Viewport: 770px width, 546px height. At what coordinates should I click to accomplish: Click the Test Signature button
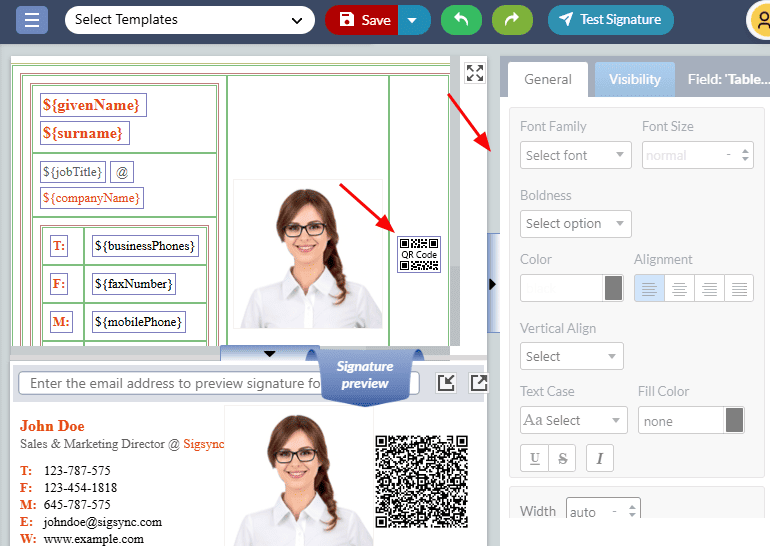pos(611,20)
